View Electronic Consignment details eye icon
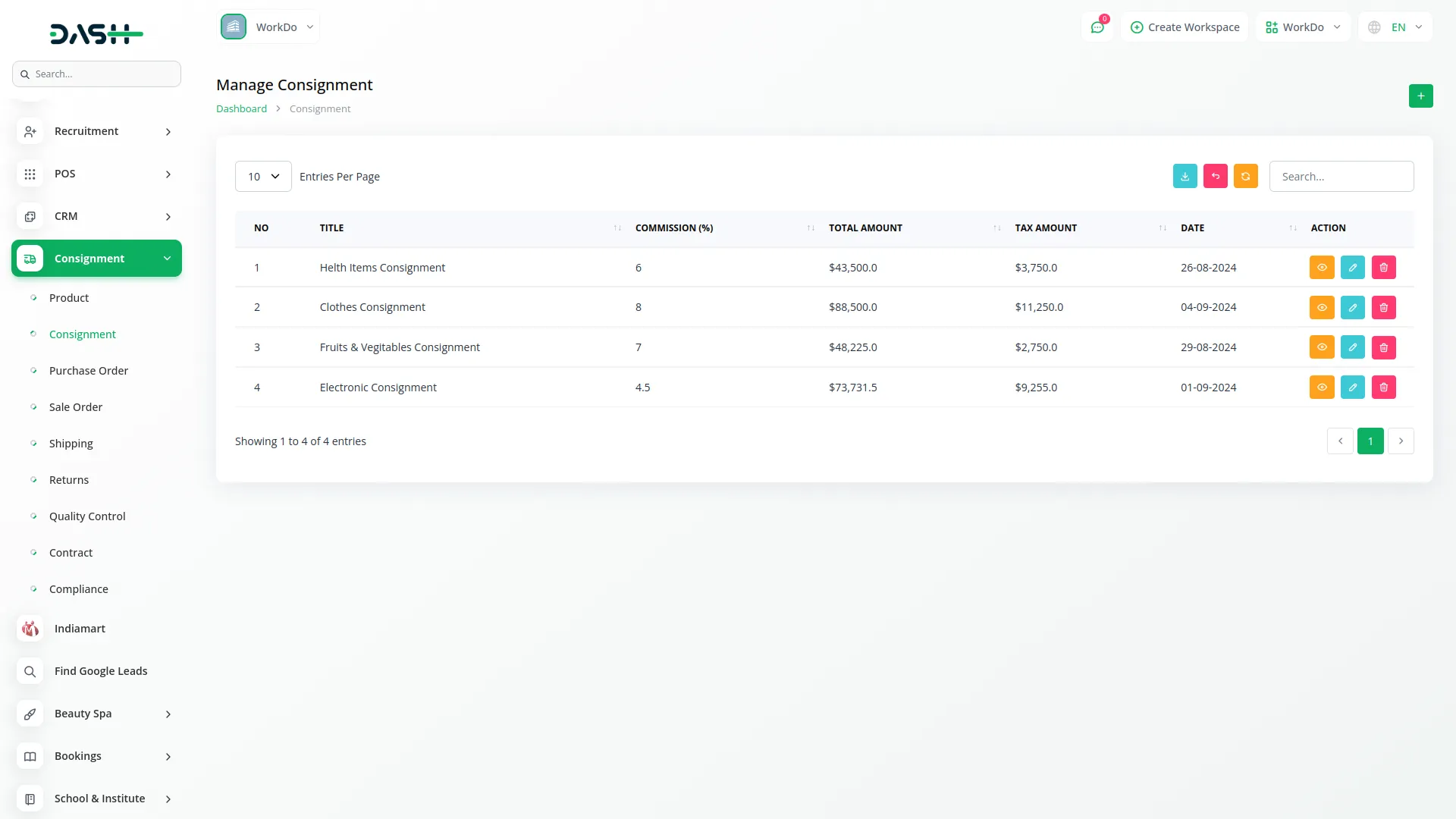Image resolution: width=1456 pixels, height=819 pixels. 1321,388
